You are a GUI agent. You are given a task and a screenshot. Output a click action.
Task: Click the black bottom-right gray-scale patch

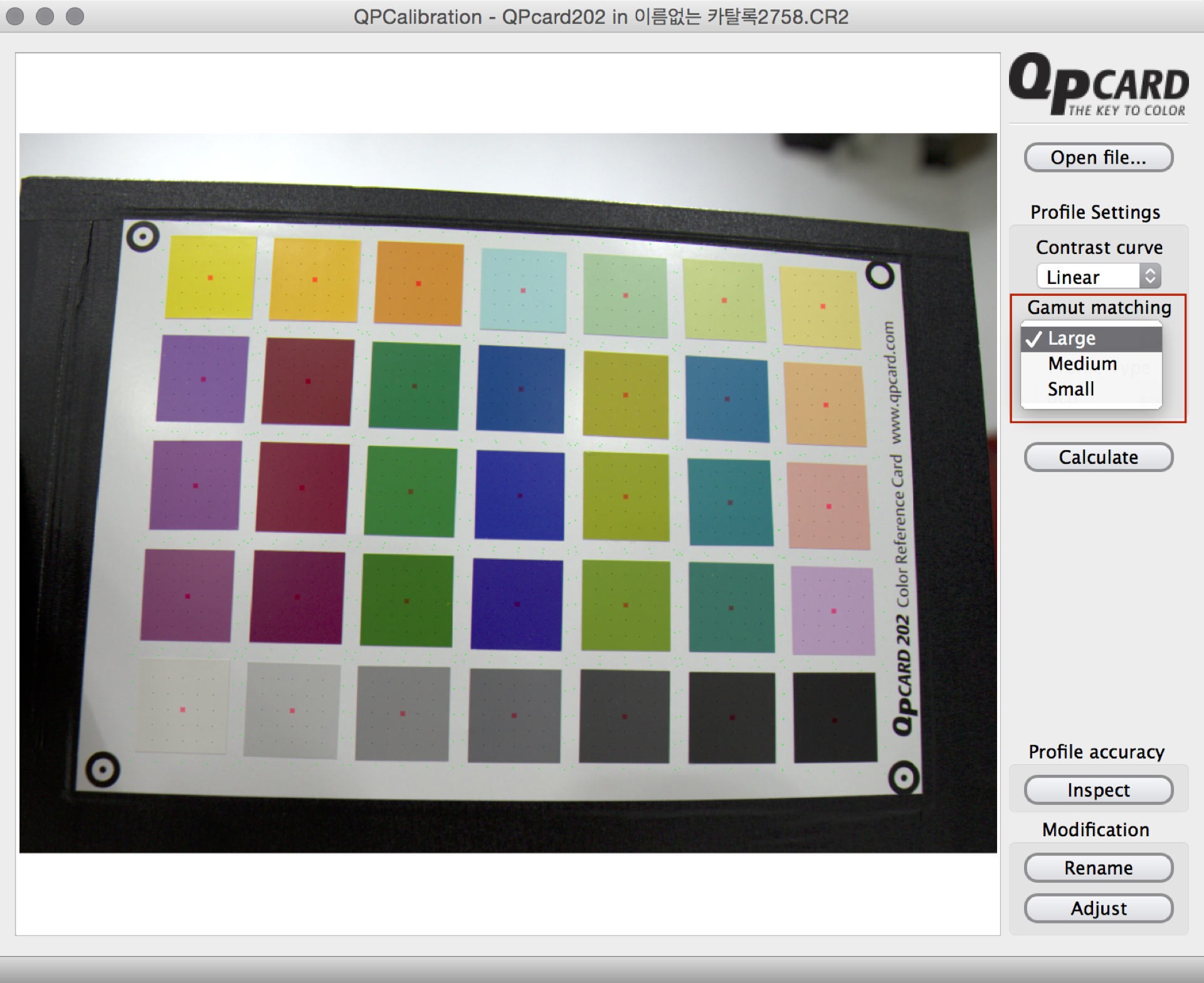(x=834, y=718)
